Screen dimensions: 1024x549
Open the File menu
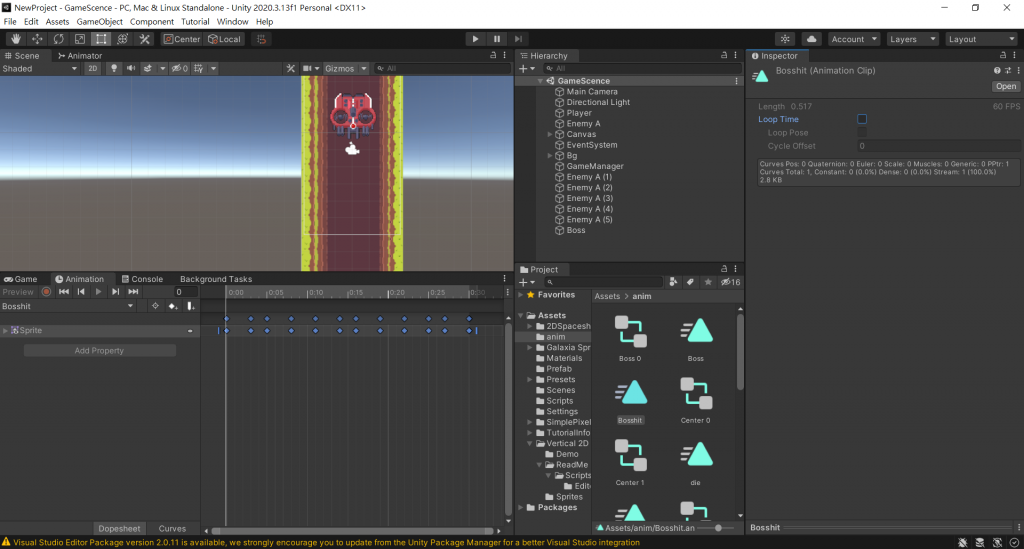click(10, 22)
